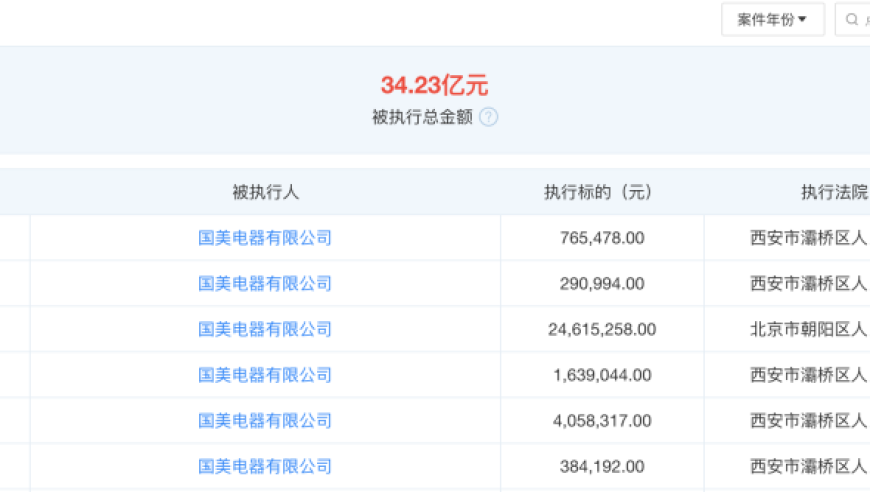Select the 1,639,044.00 amount cell
Screen dimensions: 870x492
602,375
